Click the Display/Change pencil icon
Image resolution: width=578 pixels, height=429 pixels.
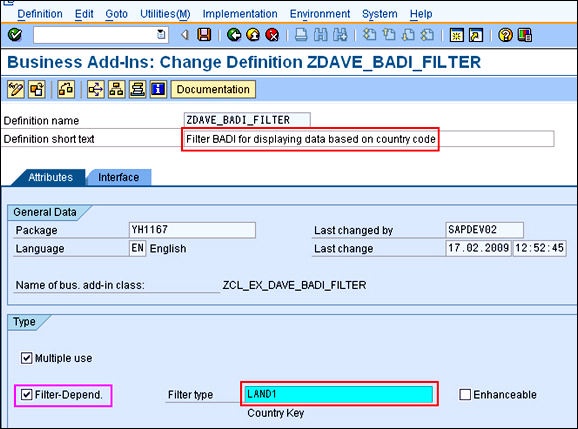pos(15,90)
